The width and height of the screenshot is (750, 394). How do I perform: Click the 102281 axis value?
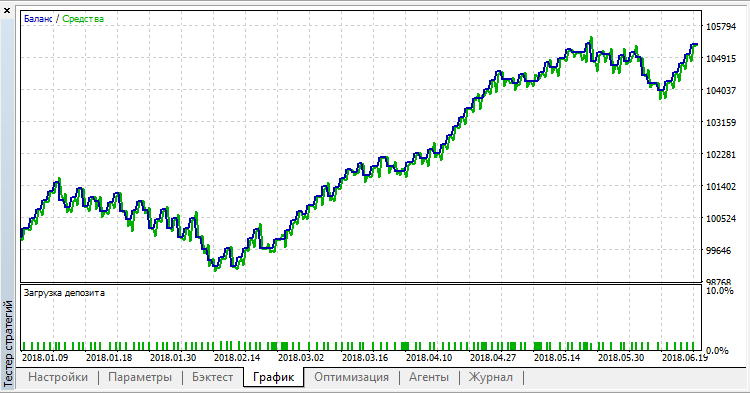(x=721, y=154)
